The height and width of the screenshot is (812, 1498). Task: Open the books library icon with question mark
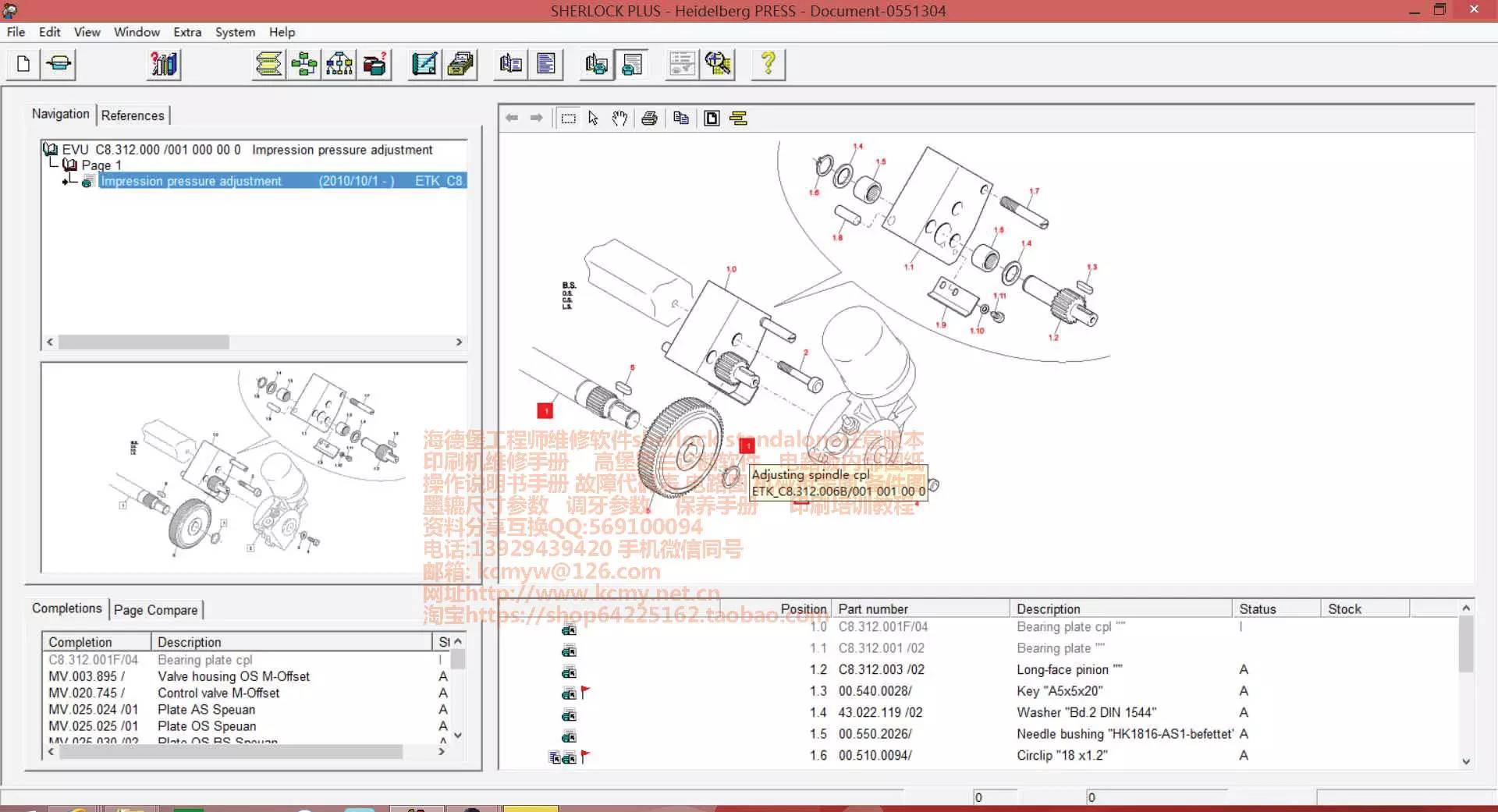[x=164, y=64]
